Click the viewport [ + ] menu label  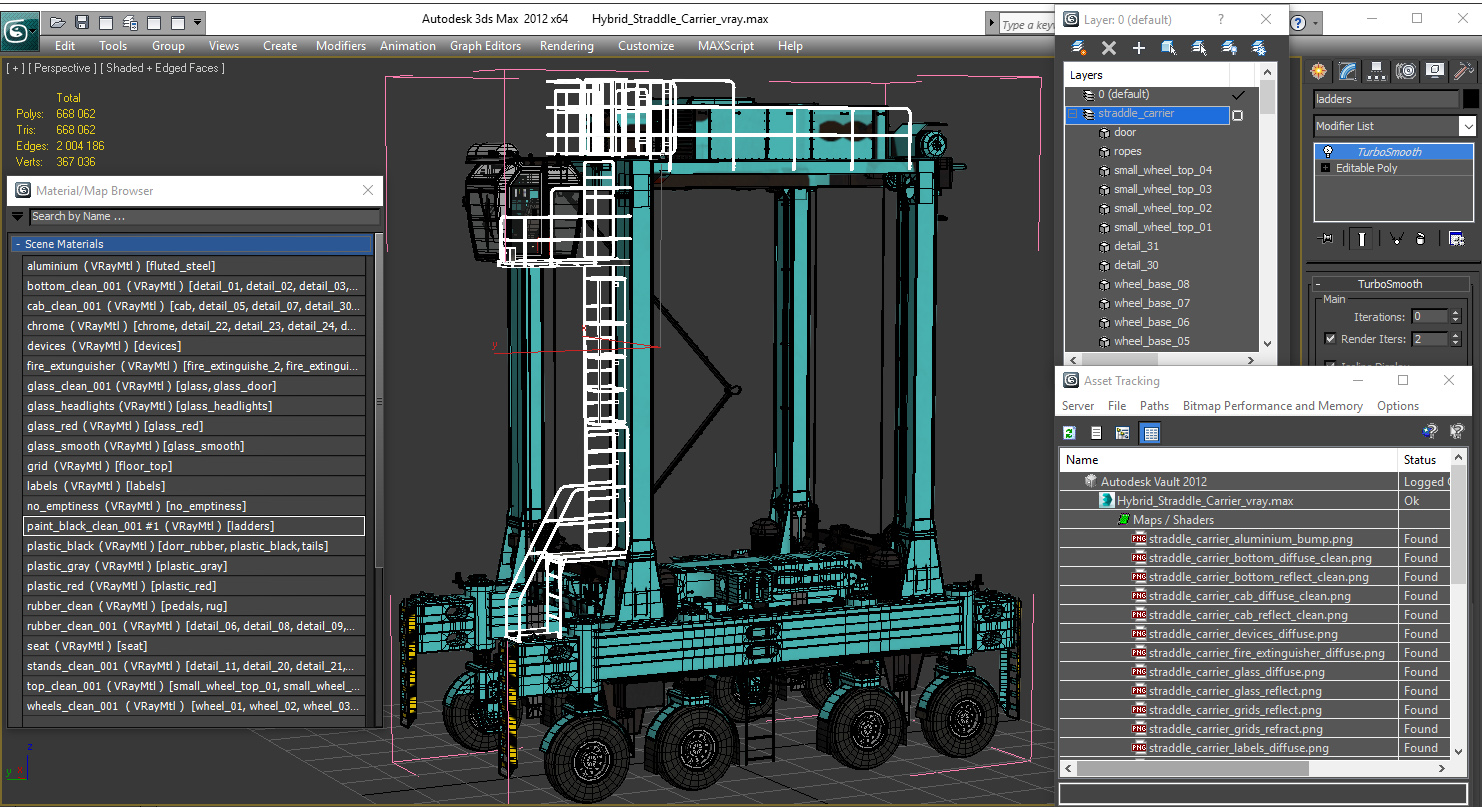point(15,68)
